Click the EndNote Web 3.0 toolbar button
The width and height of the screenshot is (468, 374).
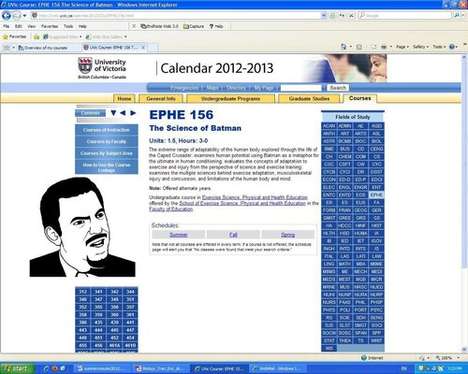[x=160, y=26]
